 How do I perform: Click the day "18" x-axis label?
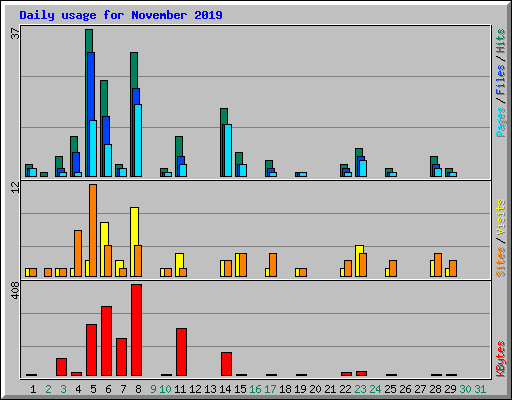click(x=285, y=389)
